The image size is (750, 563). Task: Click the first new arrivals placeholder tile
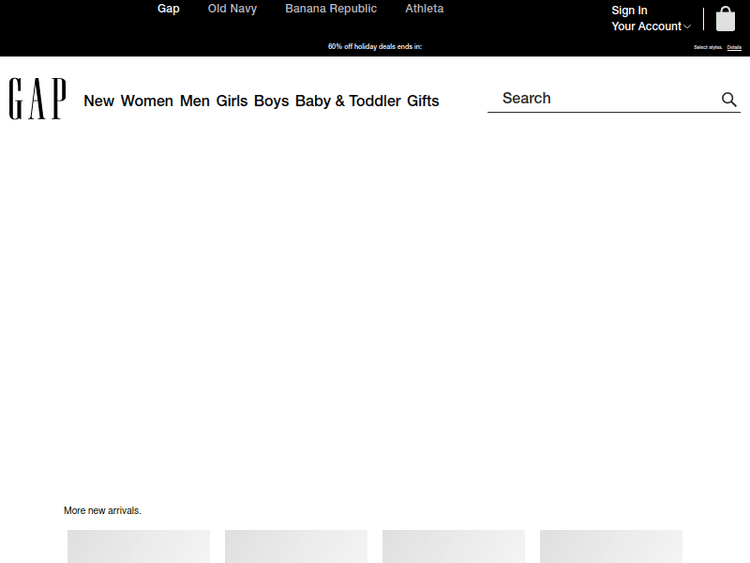point(139,546)
